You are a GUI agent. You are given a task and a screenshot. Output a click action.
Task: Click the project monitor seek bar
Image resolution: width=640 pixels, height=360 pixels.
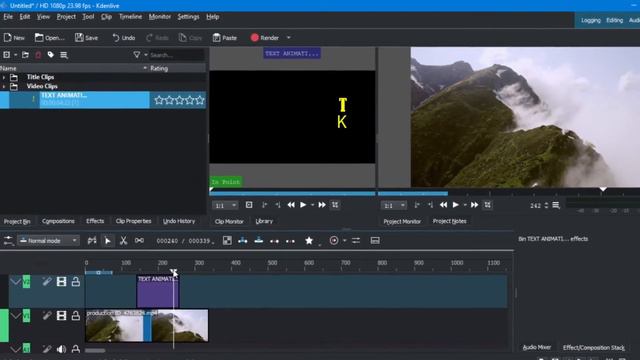(x=509, y=193)
